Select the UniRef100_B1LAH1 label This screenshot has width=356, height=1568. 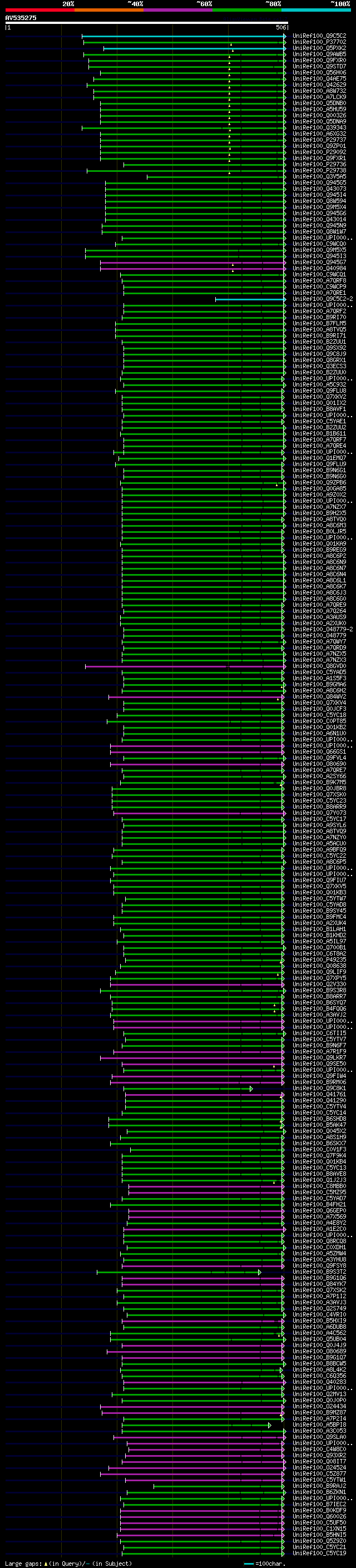tap(319, 929)
